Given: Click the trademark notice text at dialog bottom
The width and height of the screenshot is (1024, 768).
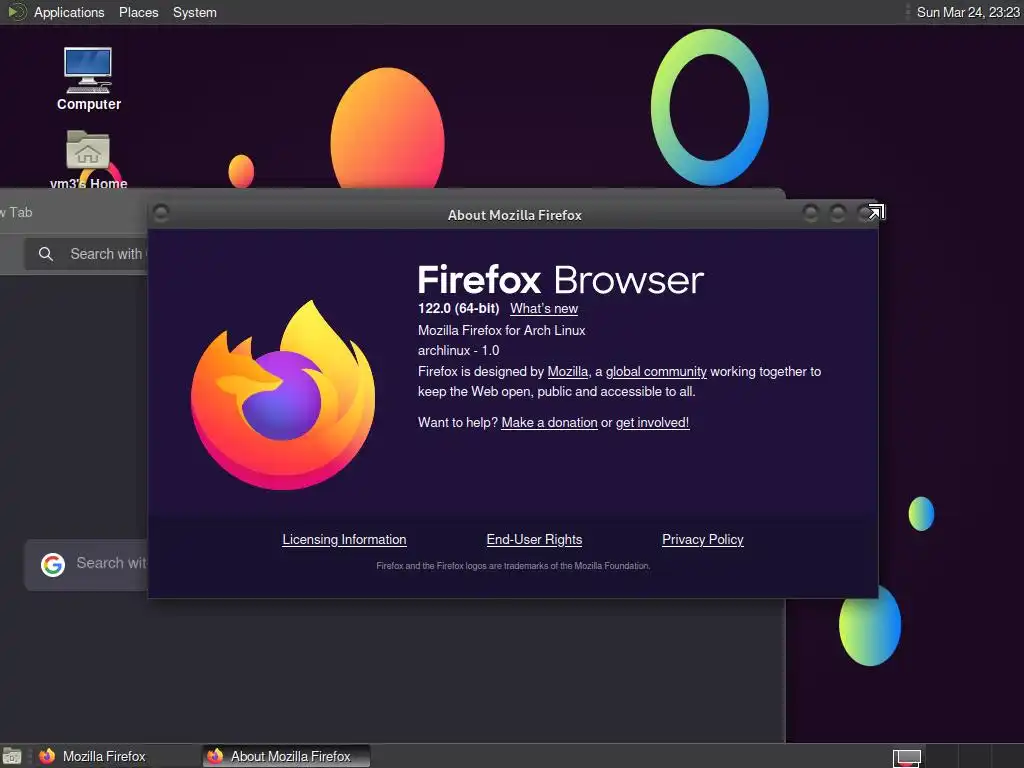Looking at the screenshot, I should click(x=513, y=566).
